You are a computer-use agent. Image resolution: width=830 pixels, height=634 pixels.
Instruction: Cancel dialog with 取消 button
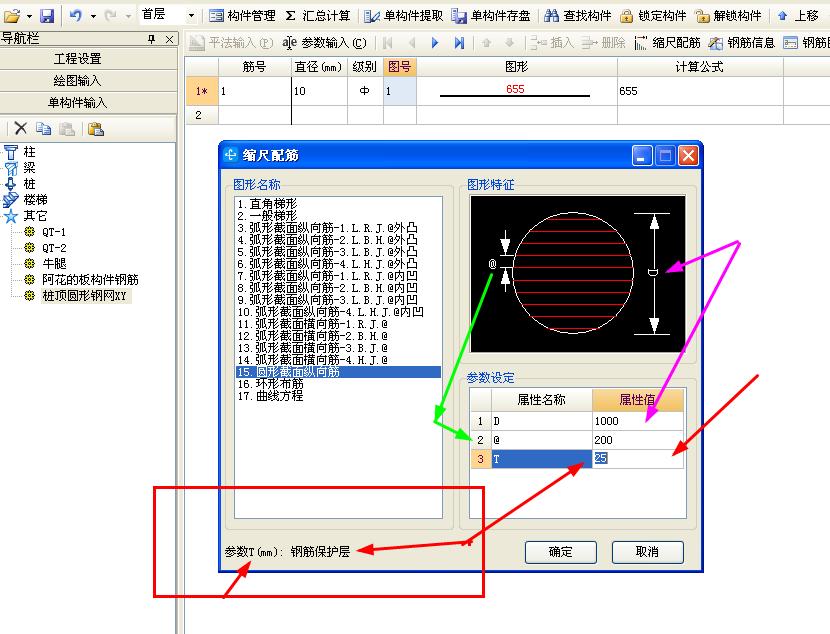coord(647,552)
